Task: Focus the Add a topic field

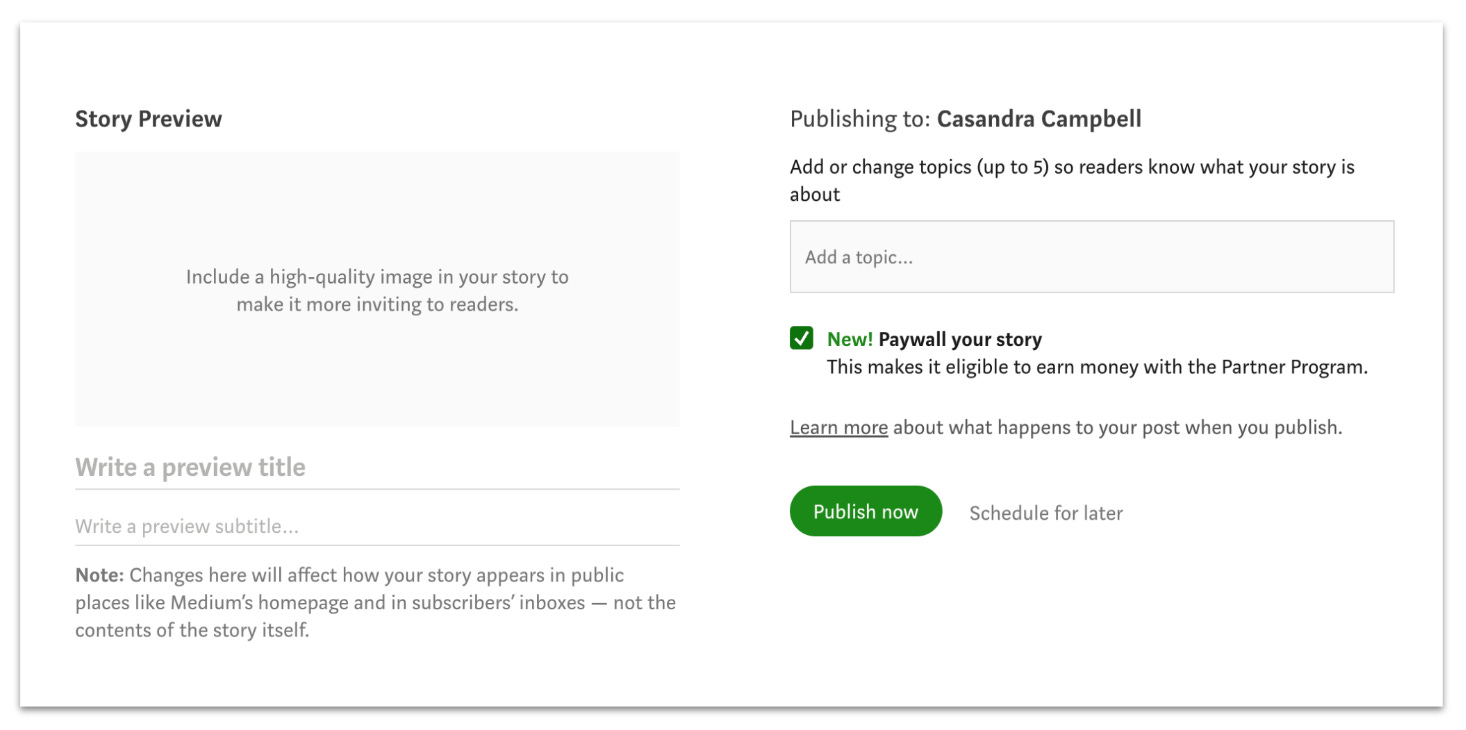Action: [1090, 256]
